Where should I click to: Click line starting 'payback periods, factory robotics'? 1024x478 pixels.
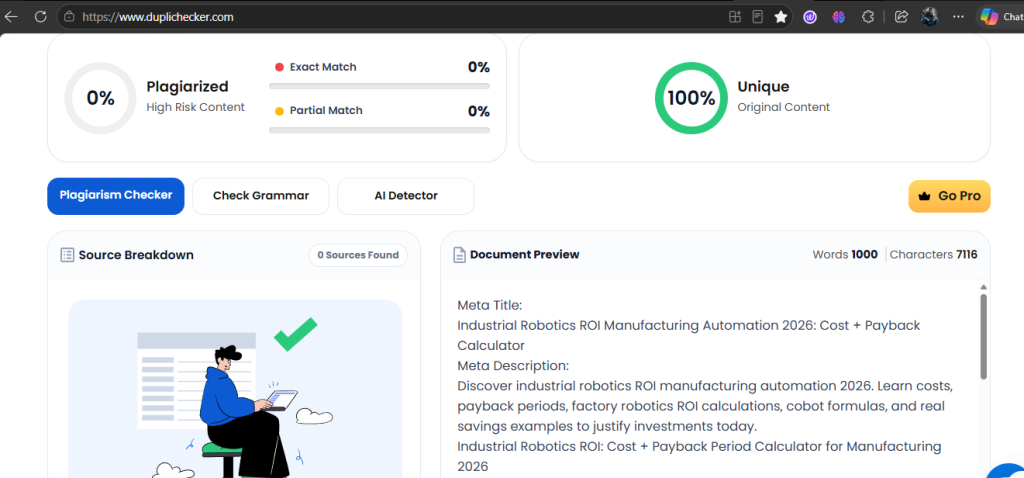coord(701,406)
